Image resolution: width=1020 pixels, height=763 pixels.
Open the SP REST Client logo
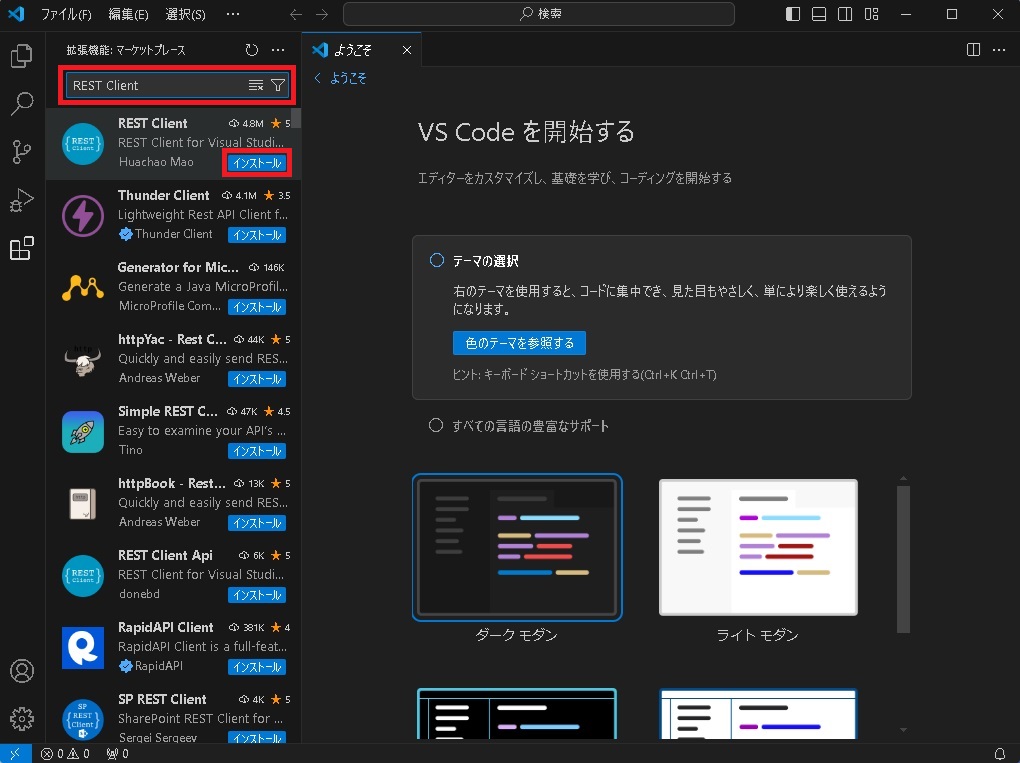pos(83,720)
